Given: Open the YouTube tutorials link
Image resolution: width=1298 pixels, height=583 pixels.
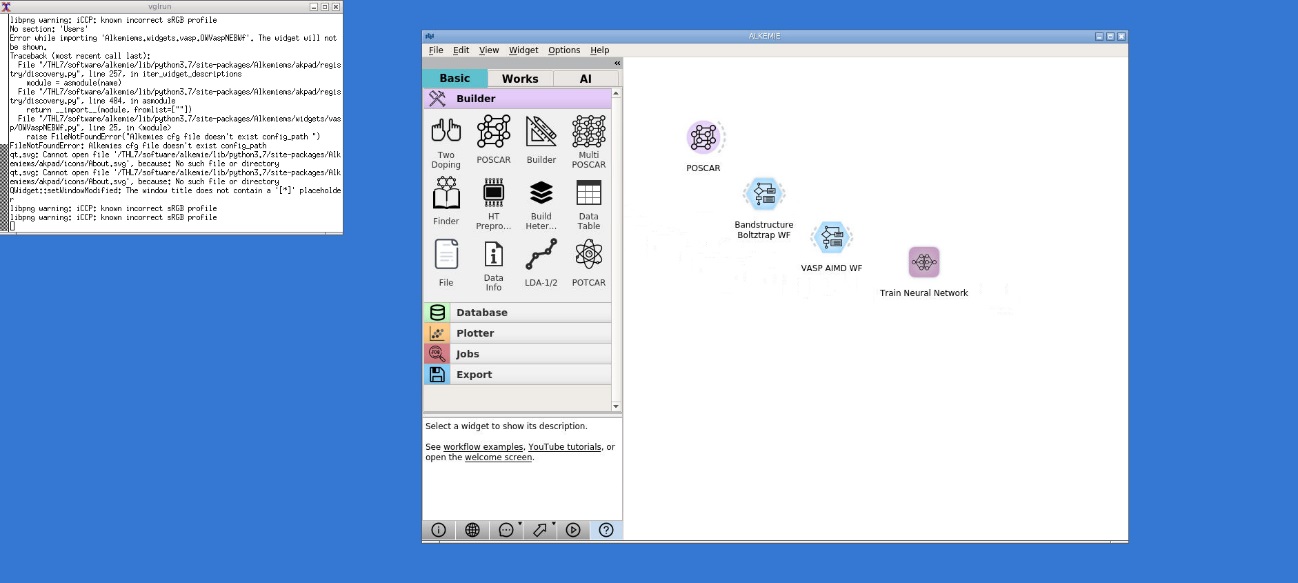Looking at the screenshot, I should (565, 447).
